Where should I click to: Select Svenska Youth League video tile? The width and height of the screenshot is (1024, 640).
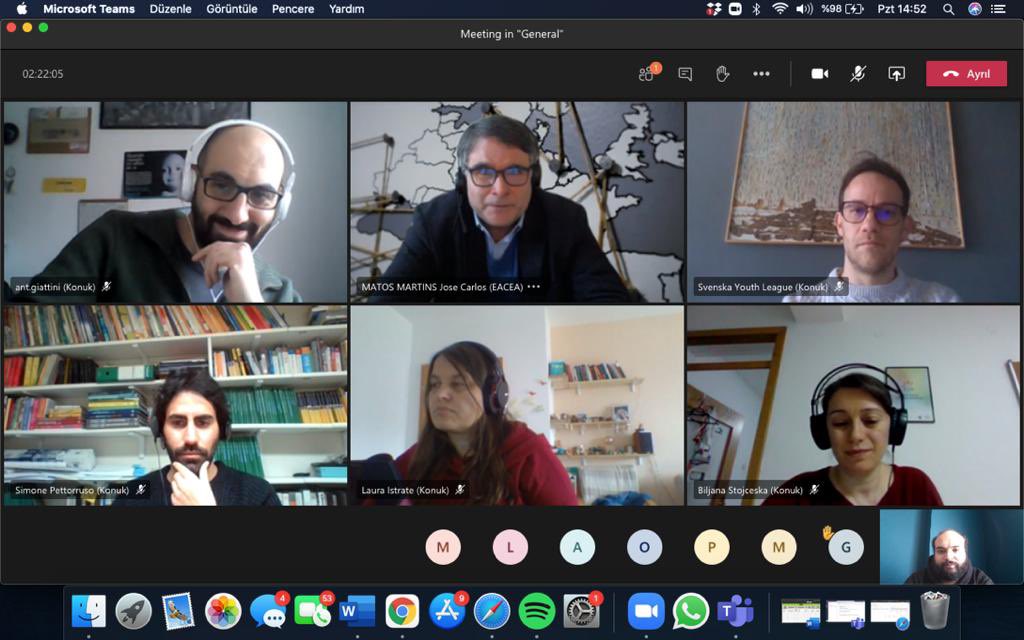[853, 202]
